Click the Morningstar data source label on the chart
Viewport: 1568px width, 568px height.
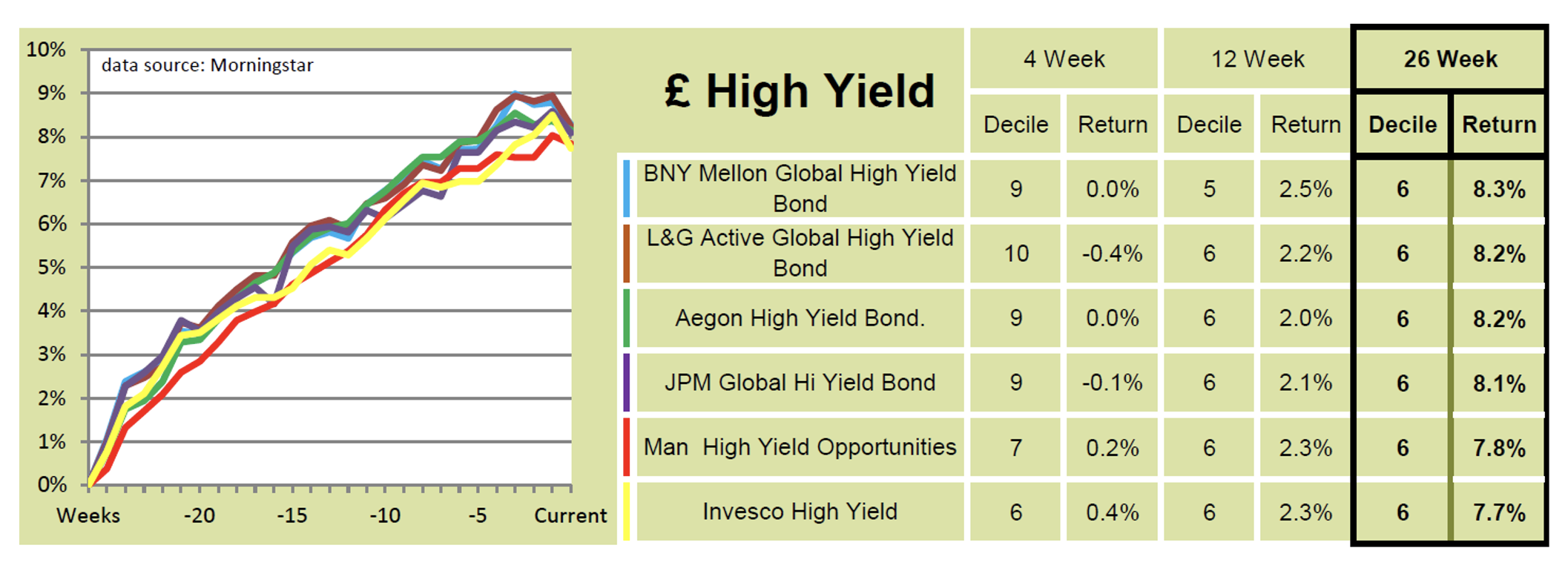[207, 65]
